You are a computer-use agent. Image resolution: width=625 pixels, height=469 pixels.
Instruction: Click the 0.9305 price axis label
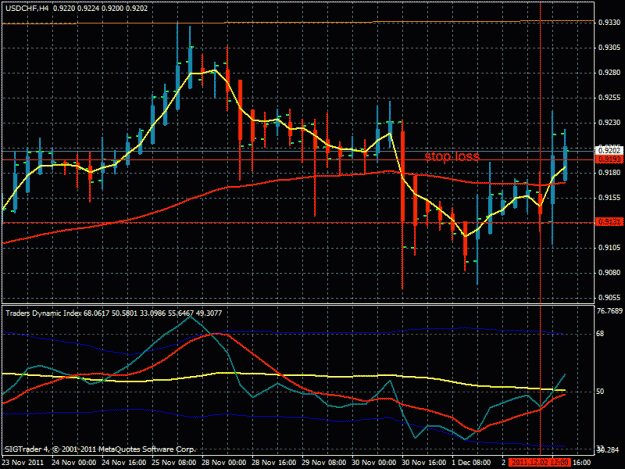tap(609, 48)
